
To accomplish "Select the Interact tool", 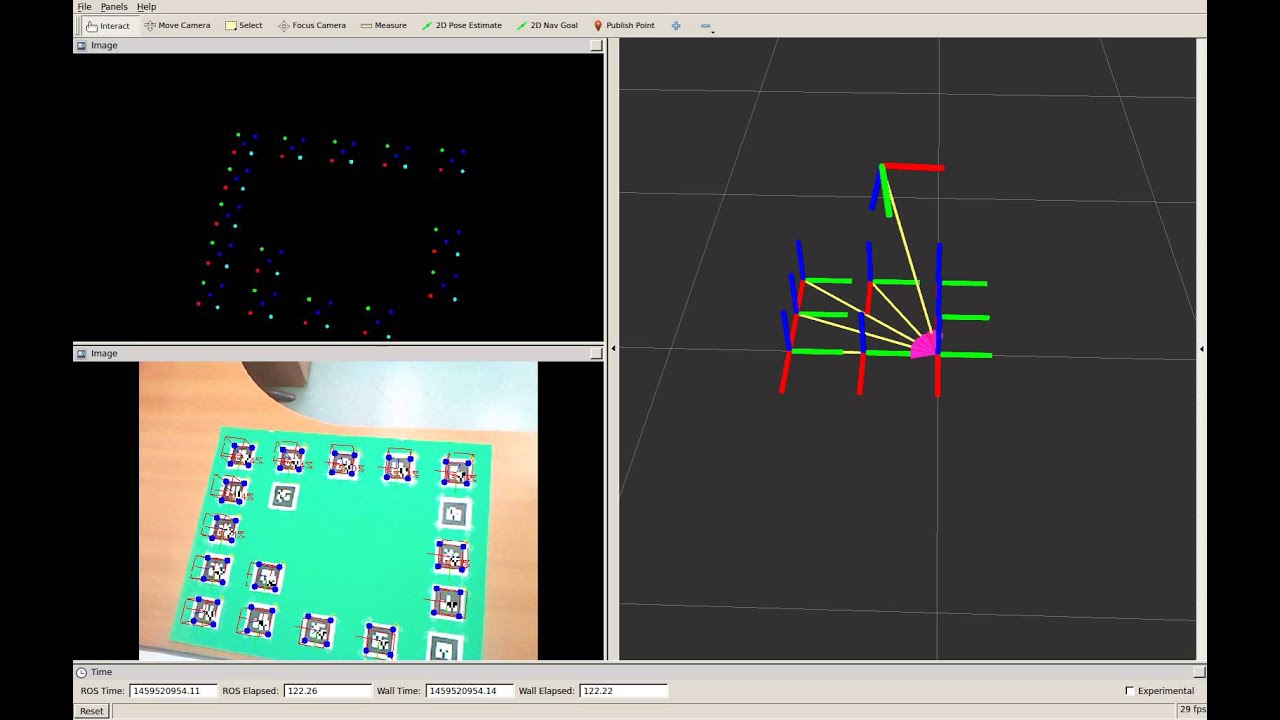I will tap(108, 26).
